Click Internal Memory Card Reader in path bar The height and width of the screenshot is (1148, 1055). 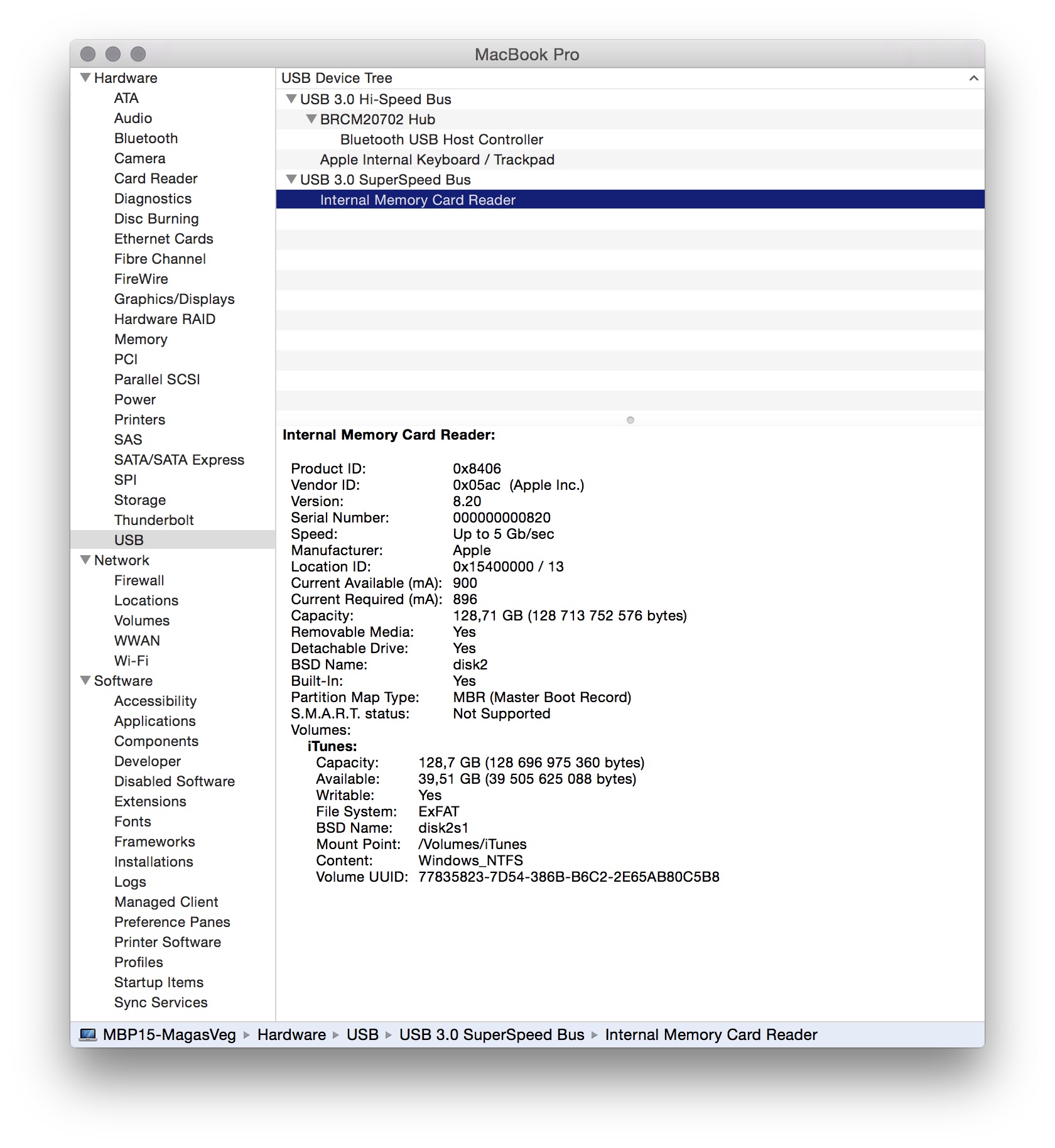[x=711, y=1034]
